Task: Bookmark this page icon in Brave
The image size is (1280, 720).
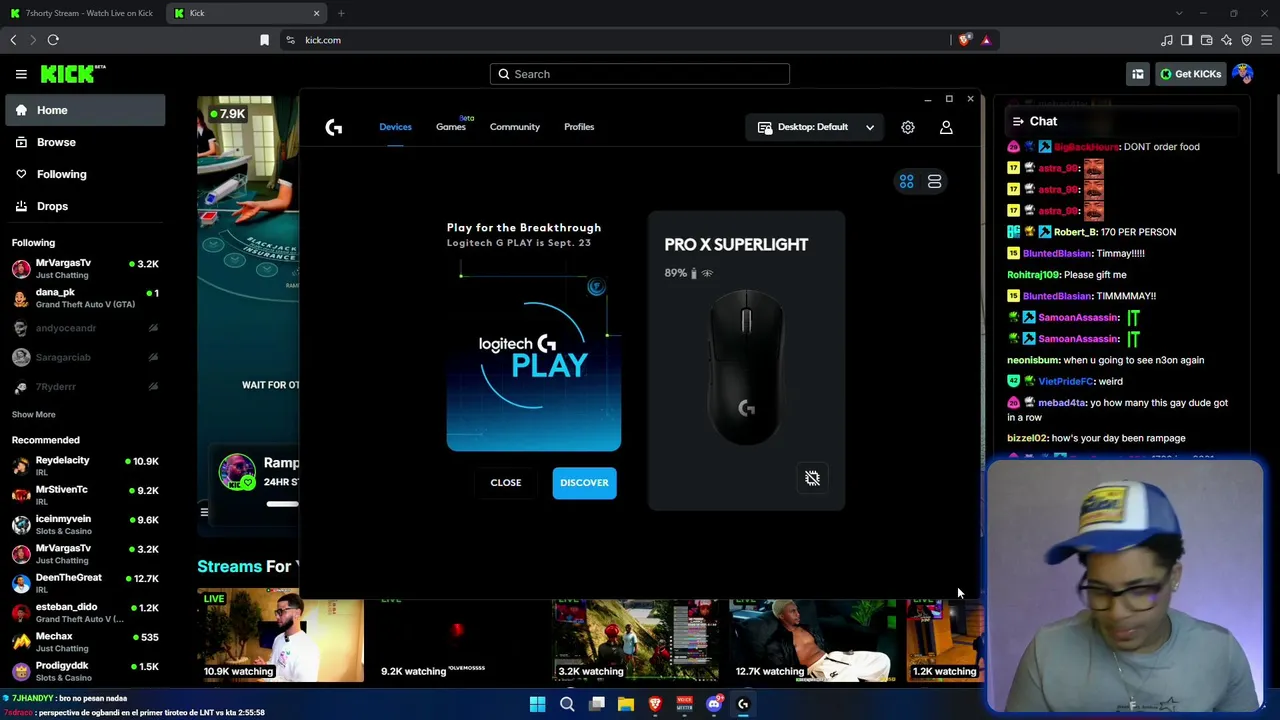Action: tap(264, 40)
